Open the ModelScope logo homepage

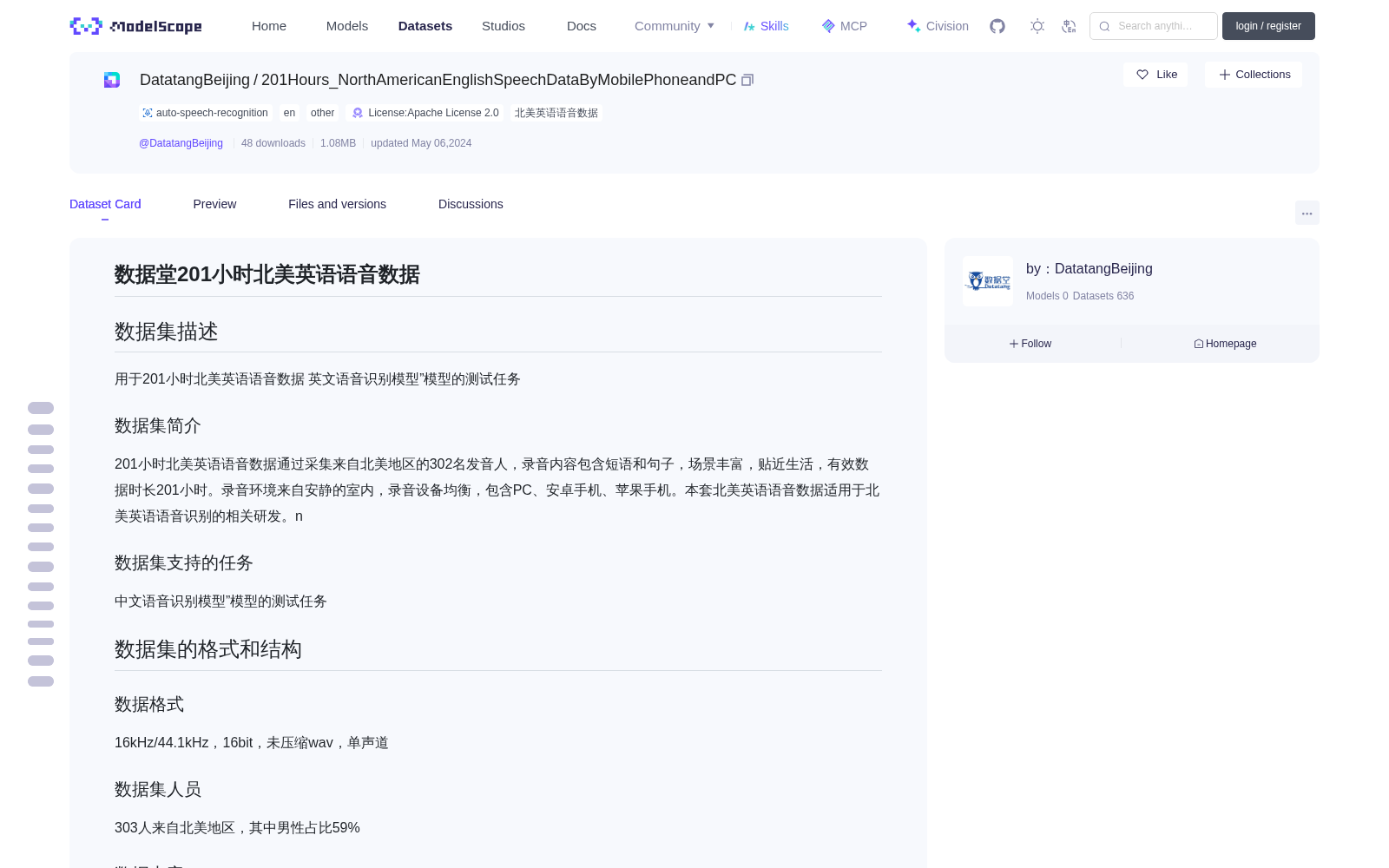[x=136, y=26]
